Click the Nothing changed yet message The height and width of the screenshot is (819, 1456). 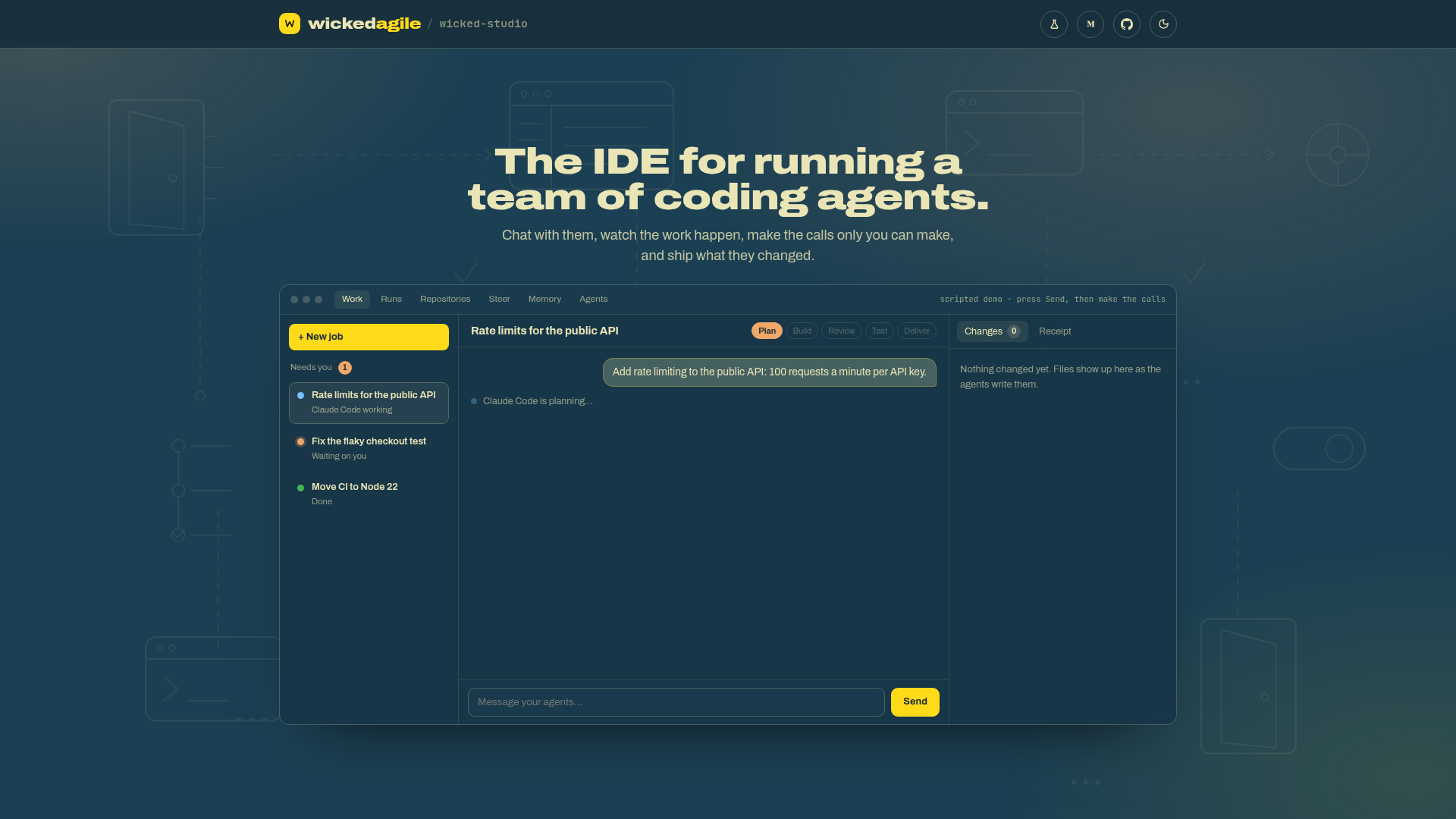1060,377
